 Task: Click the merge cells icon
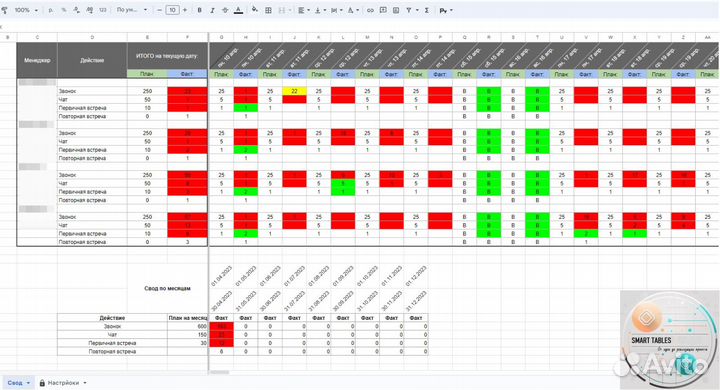282,10
